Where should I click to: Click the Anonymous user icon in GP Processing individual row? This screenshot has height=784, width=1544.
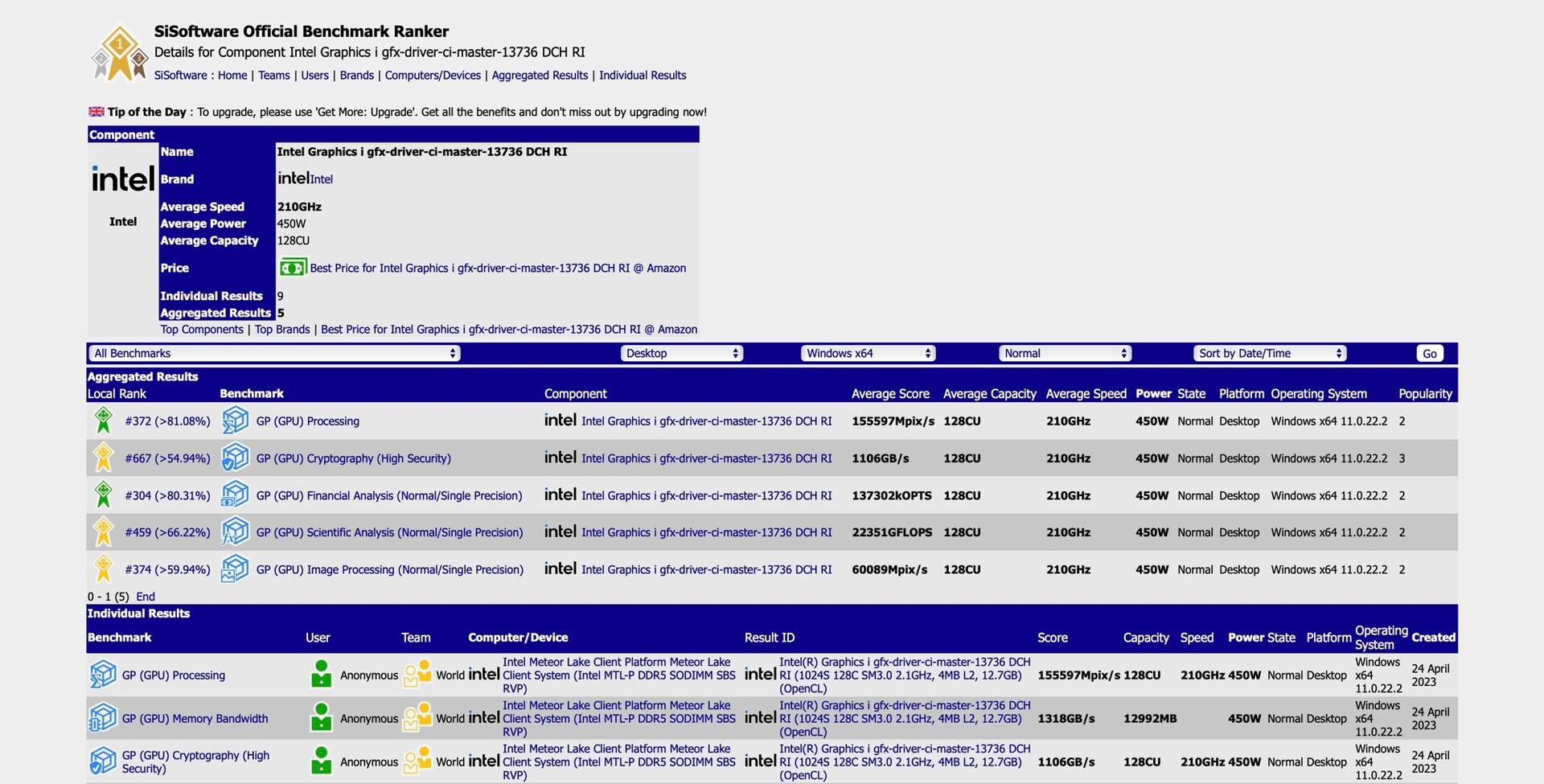point(321,675)
